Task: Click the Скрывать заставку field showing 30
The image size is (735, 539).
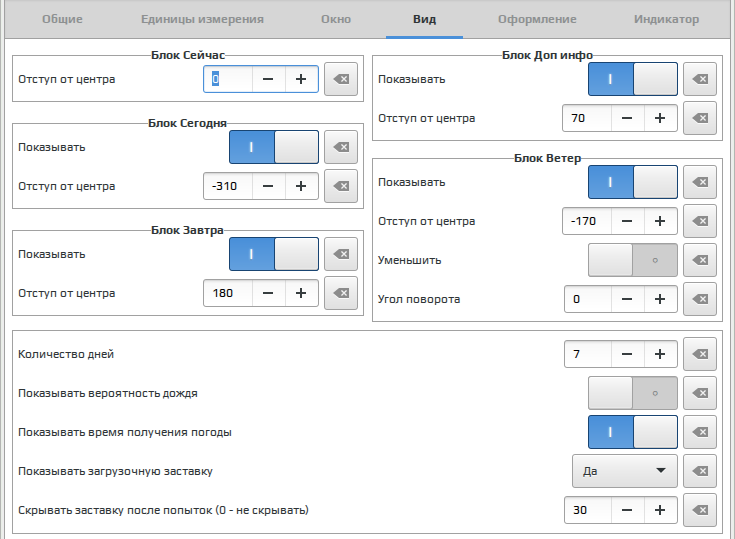Action: 588,510
